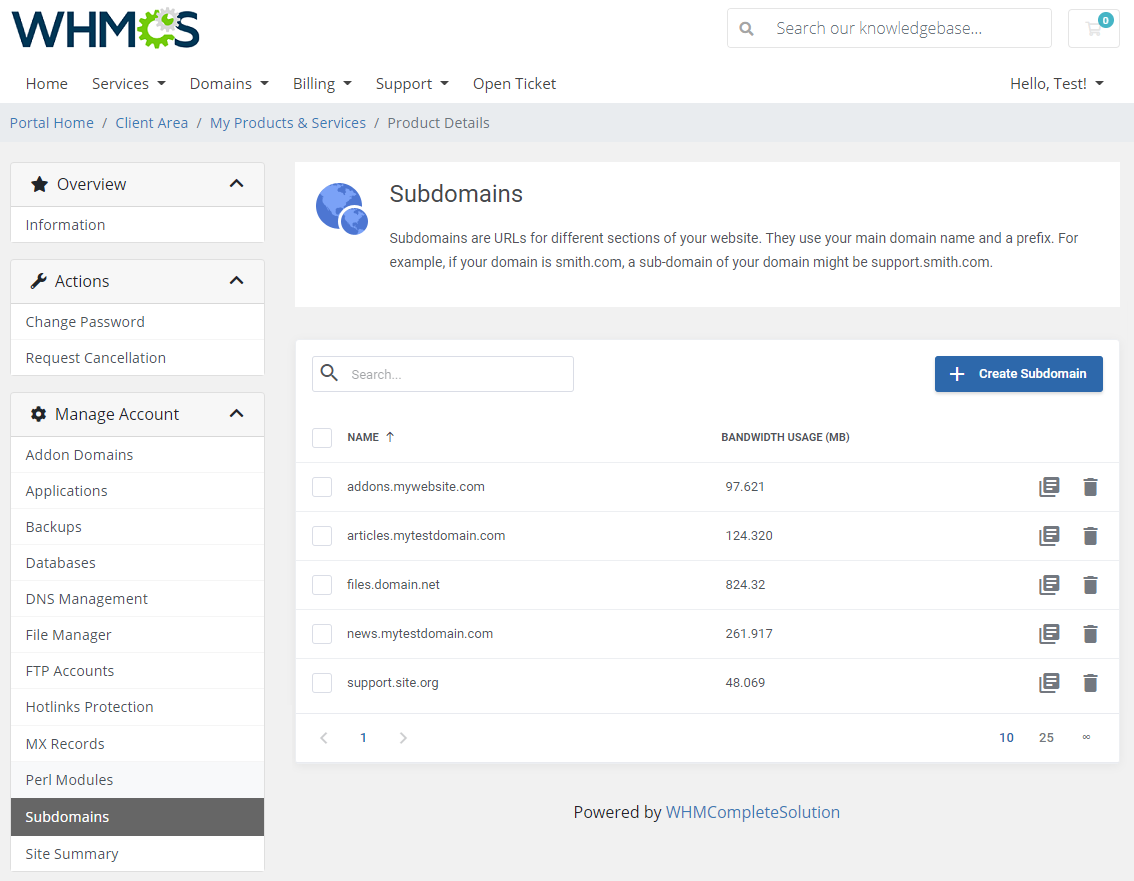Sort the table by the NAME column arrow

pyautogui.click(x=387, y=436)
